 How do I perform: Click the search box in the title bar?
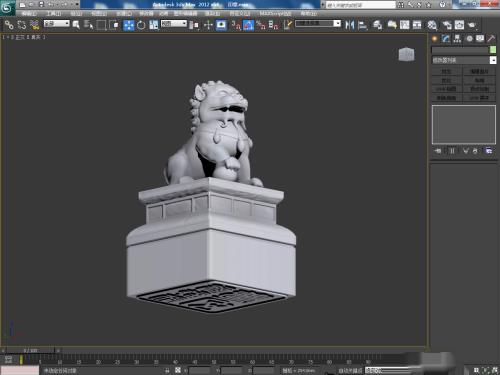tap(361, 5)
